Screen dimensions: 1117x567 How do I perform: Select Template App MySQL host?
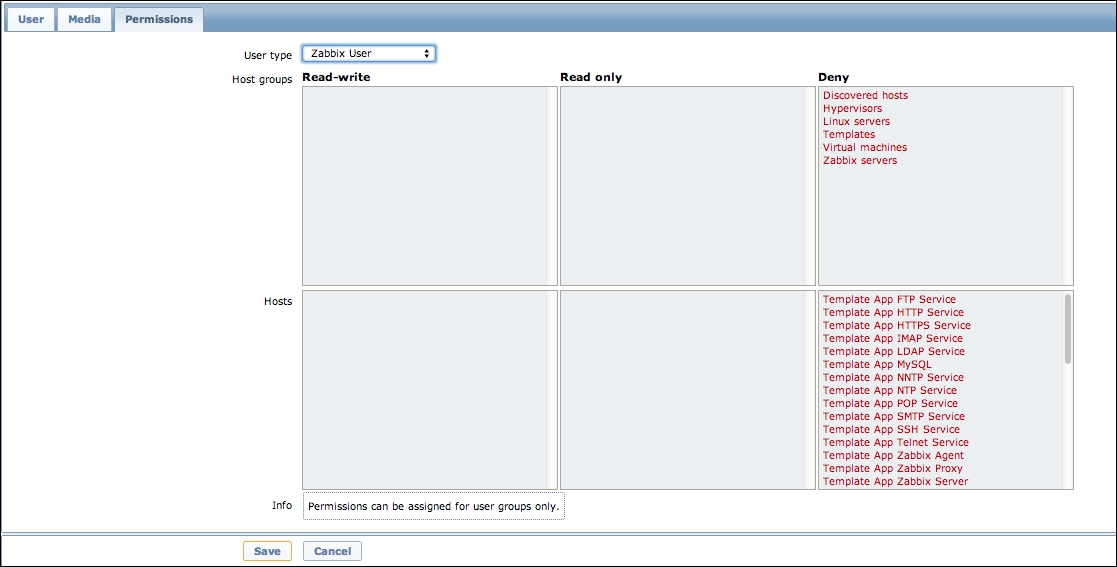coord(877,365)
